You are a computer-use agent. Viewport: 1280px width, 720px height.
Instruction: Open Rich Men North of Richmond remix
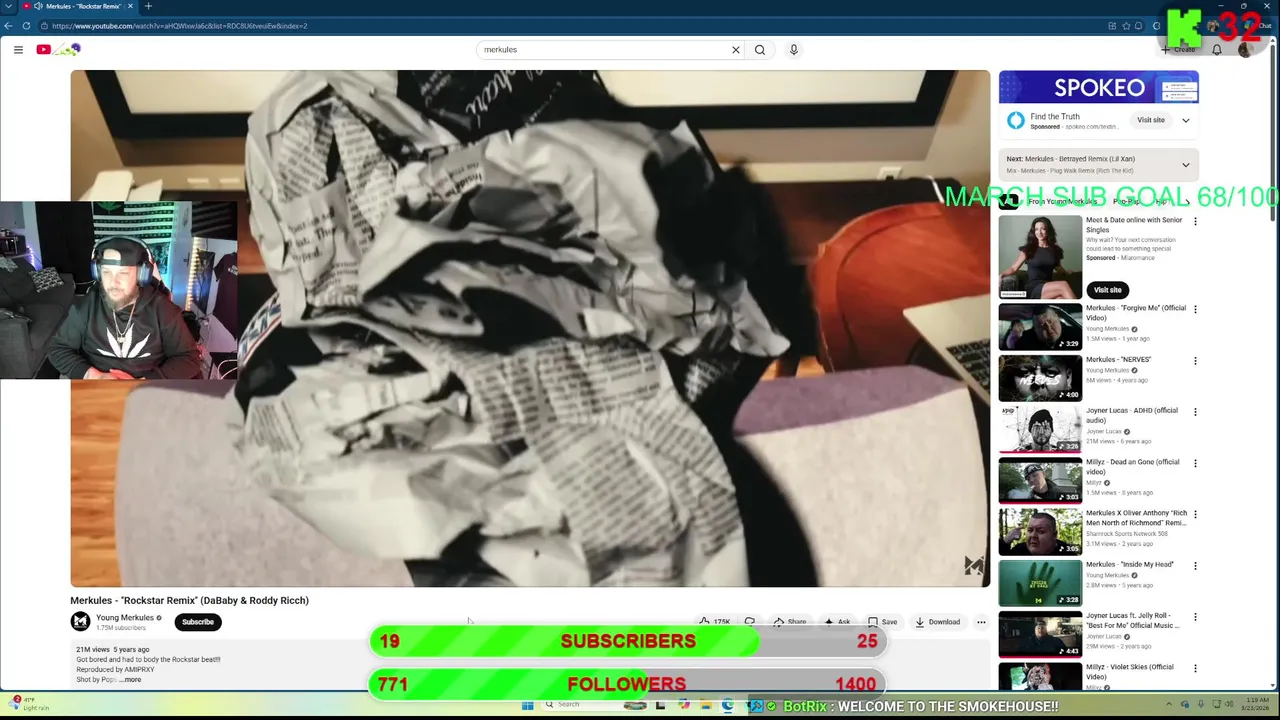point(1040,532)
